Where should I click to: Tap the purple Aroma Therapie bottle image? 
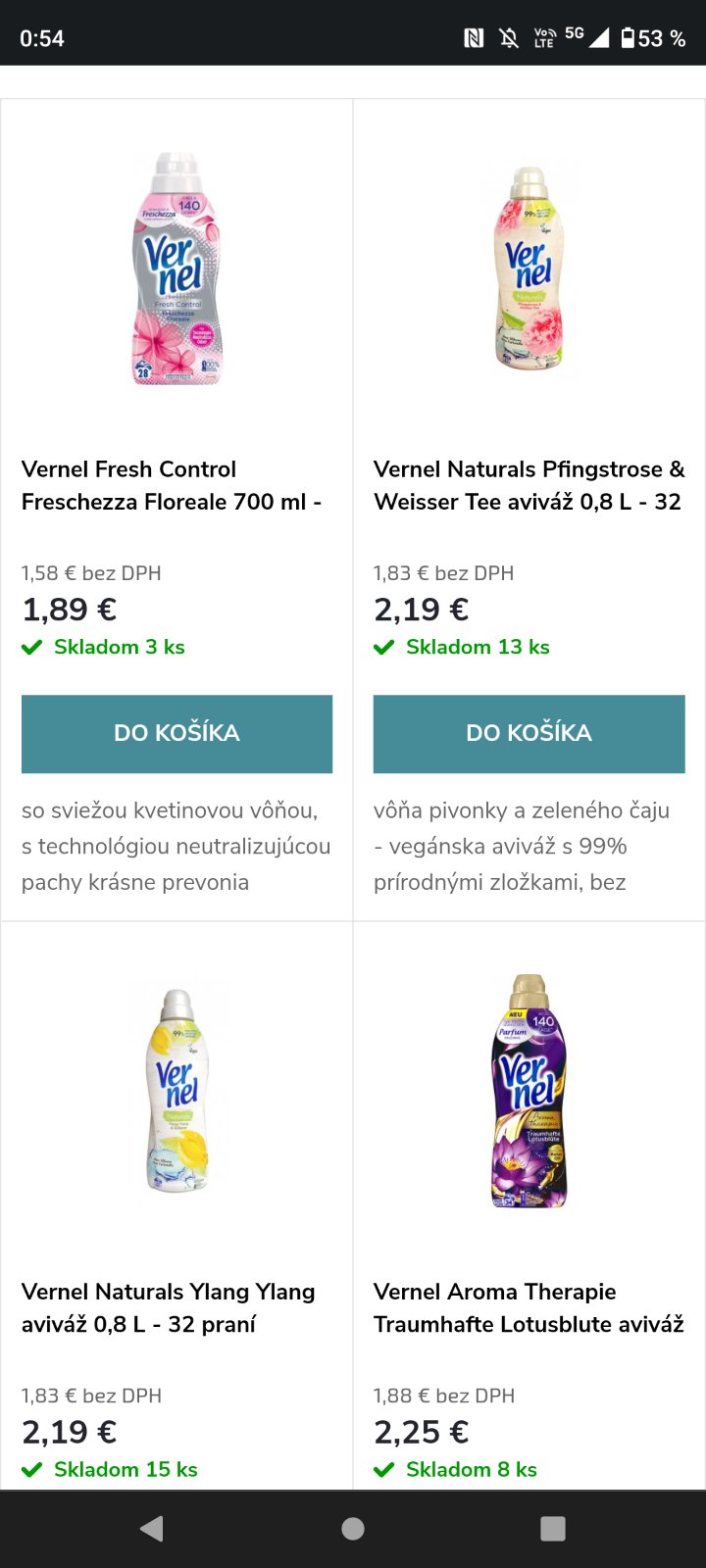[x=529, y=1091]
